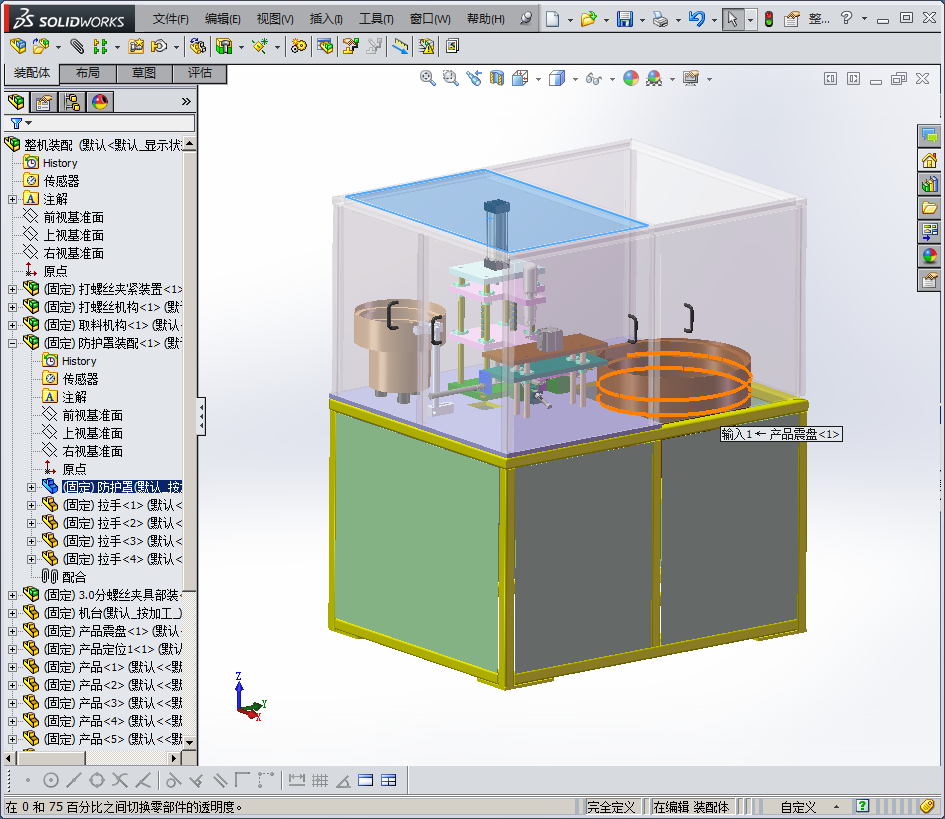Viewport: 945px width, 819px height.
Task: Click the Undo arrow icon
Action: [697, 19]
